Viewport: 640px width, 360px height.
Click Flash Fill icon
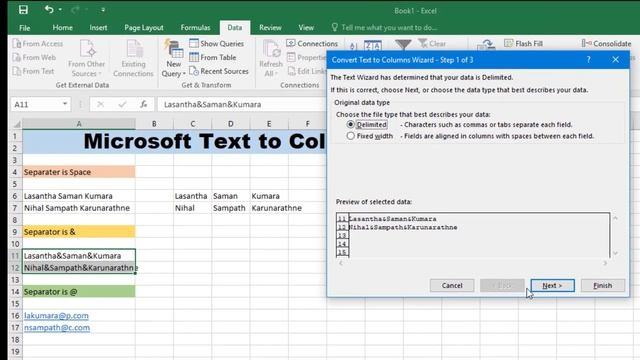tap(509, 43)
